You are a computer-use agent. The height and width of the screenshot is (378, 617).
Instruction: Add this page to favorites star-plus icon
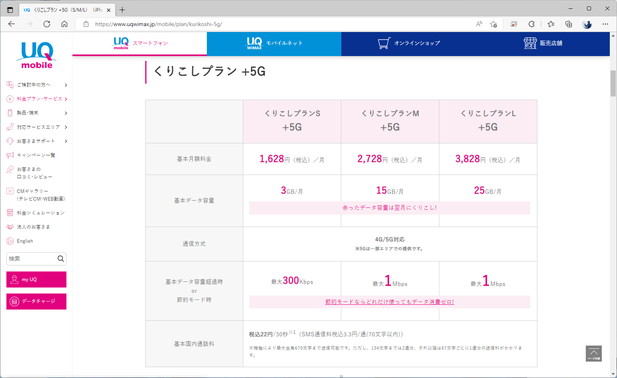493,24
